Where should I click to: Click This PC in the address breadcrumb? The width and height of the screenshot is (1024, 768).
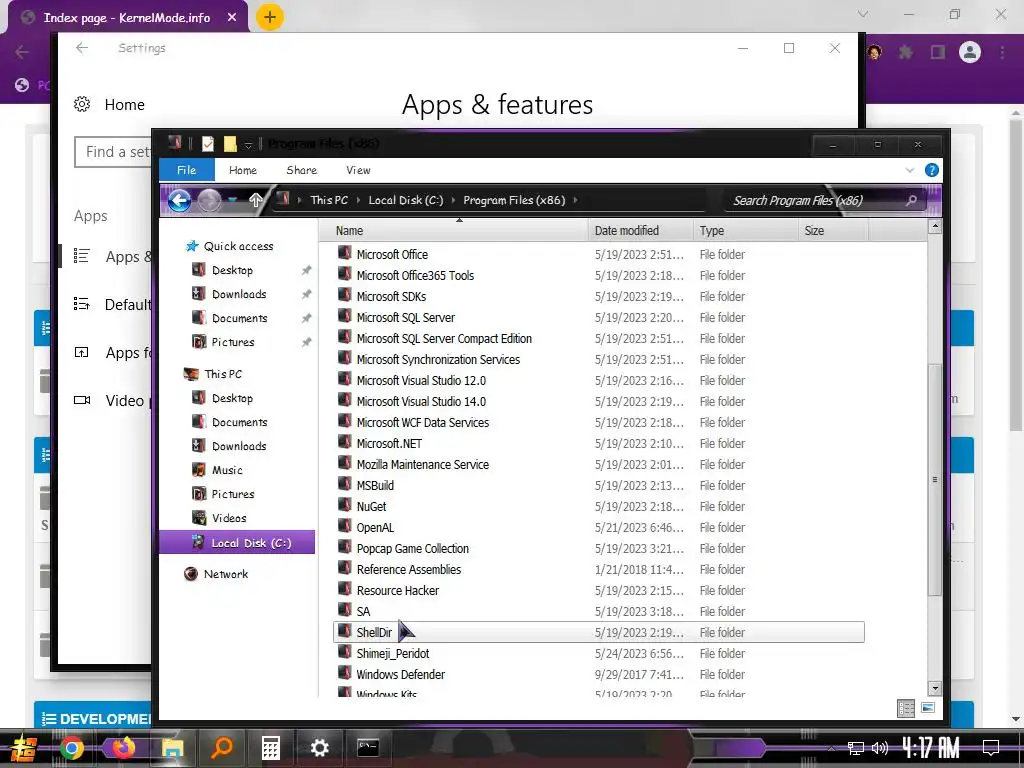pyautogui.click(x=329, y=200)
